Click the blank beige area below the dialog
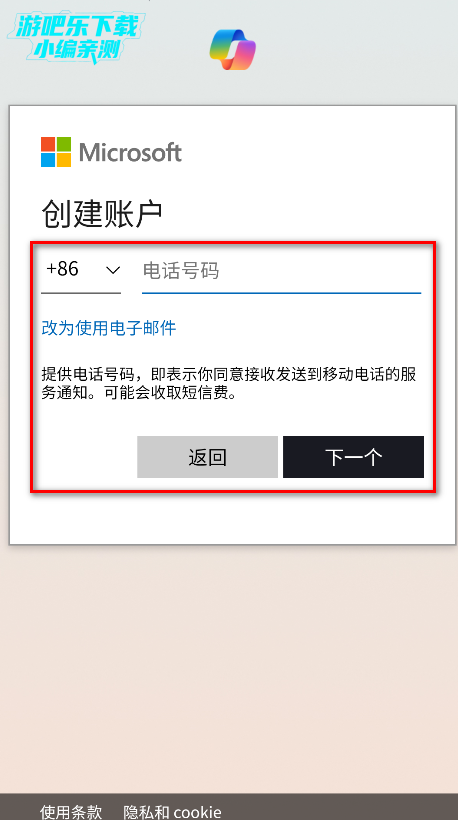 tap(229, 669)
